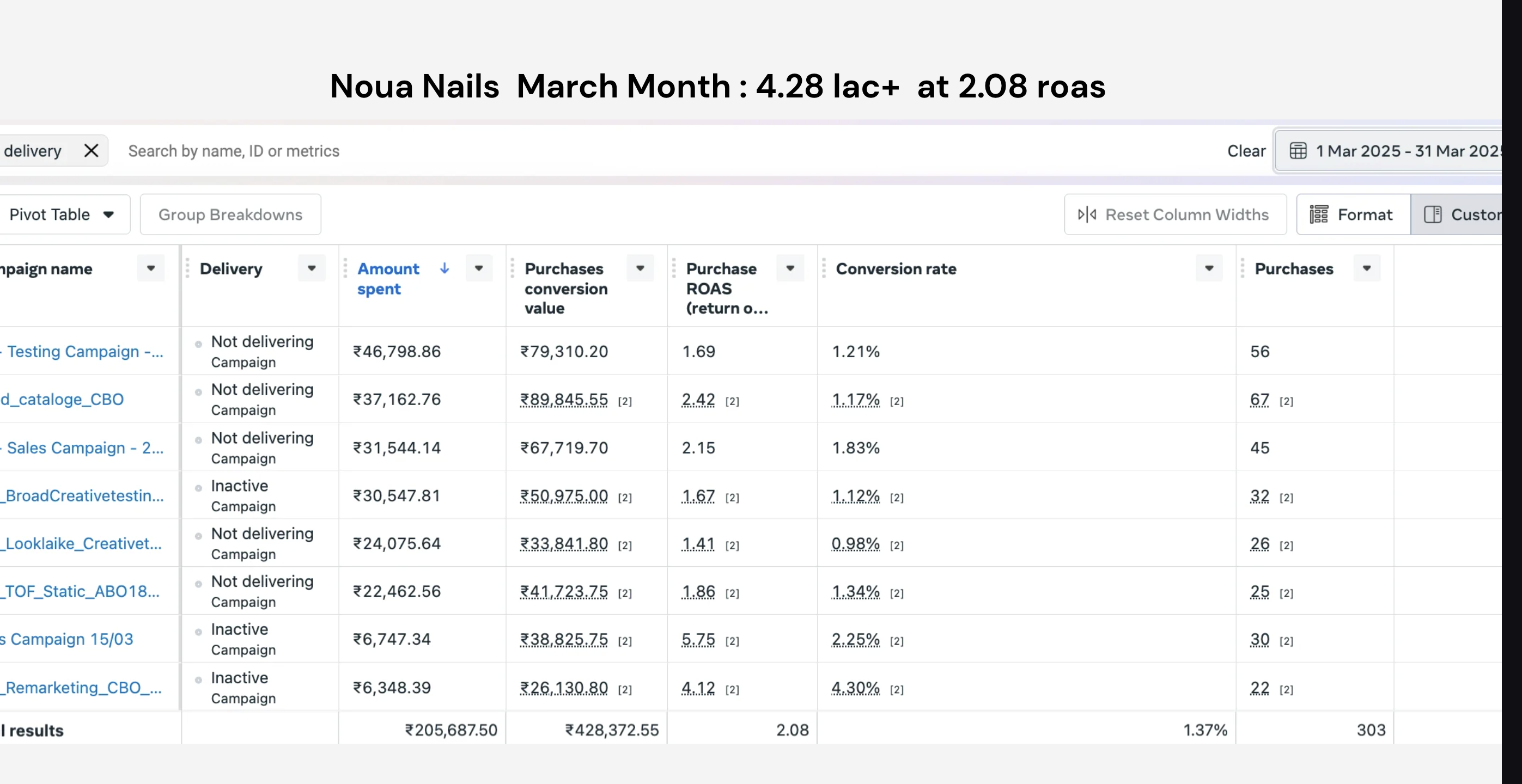The image size is (1522, 784).
Task: Expand the Delivery column menu arrow
Action: coord(312,268)
